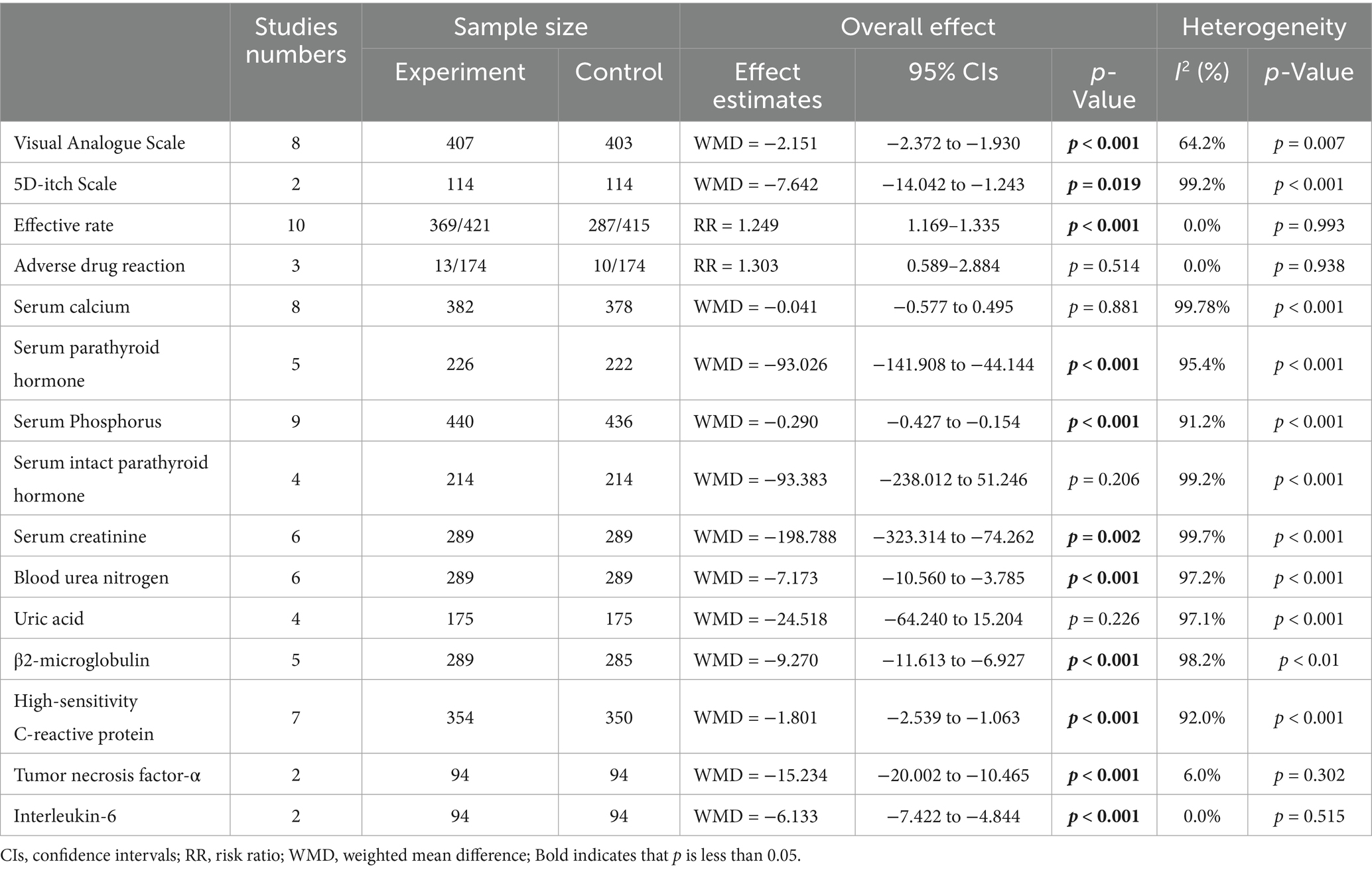
Task: Select the "95% CIs" column header
Action: 953,72
